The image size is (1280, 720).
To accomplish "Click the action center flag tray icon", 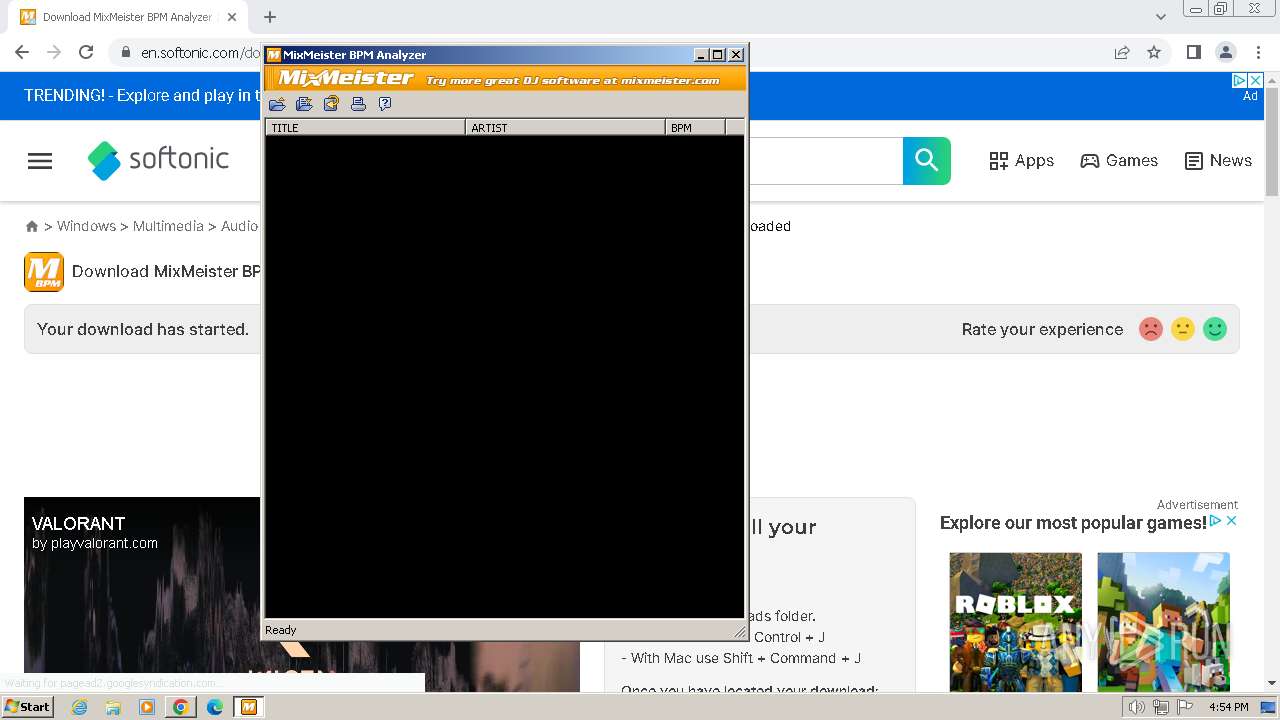I will click(x=1186, y=707).
